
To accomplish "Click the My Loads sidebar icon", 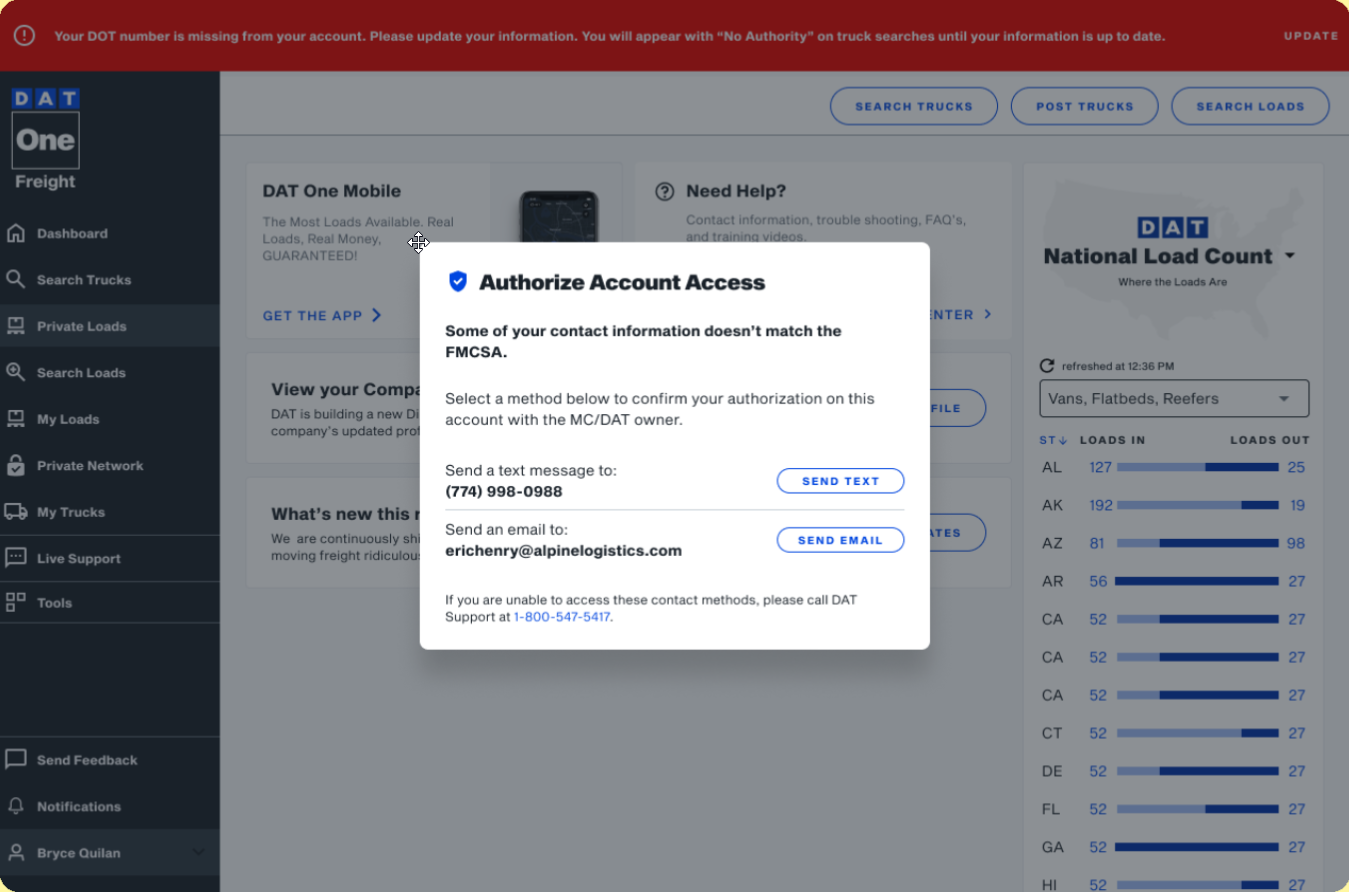I will 15,419.
